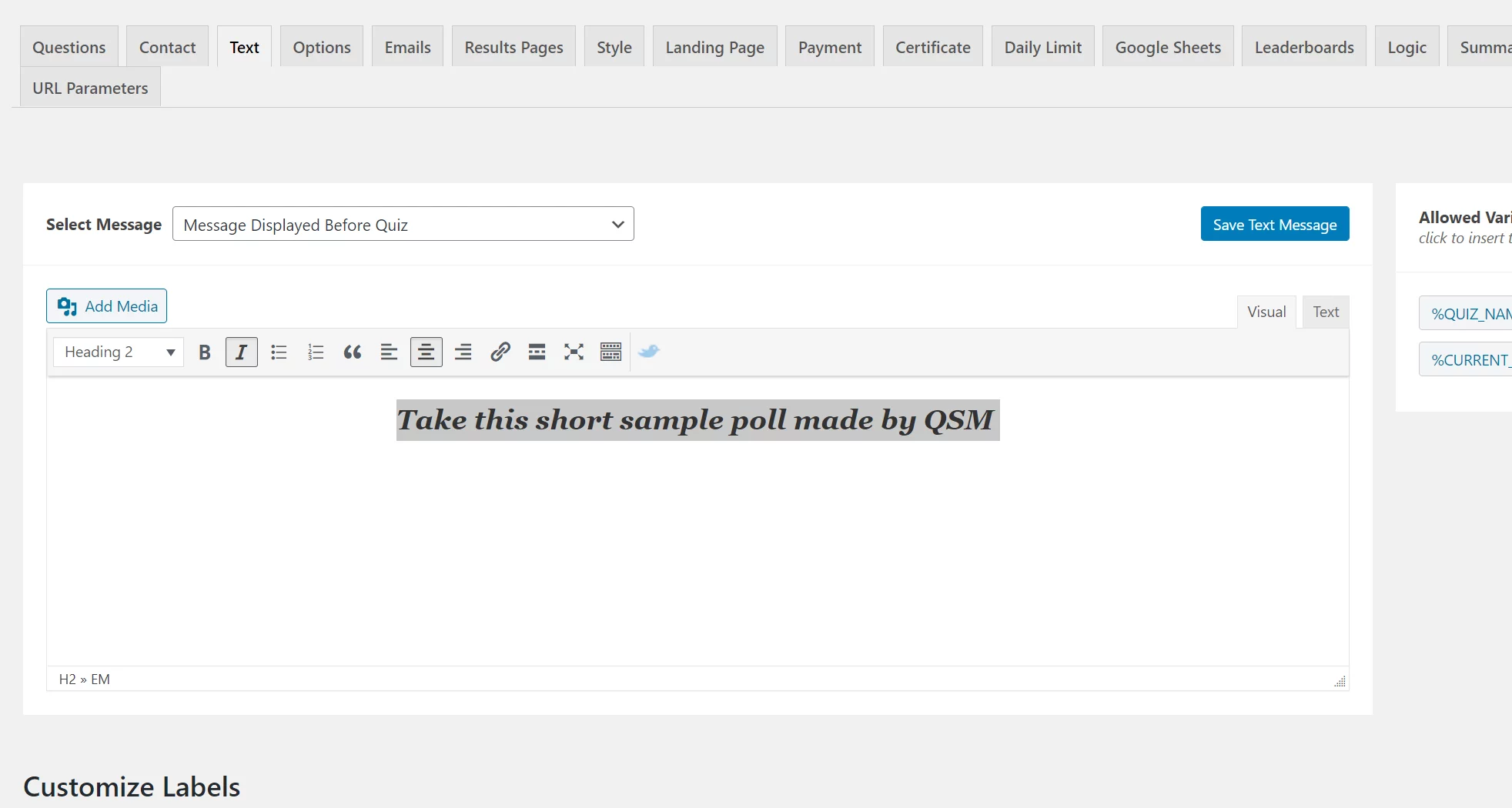The height and width of the screenshot is (808, 1512).
Task: Align the text to the left
Action: click(389, 352)
